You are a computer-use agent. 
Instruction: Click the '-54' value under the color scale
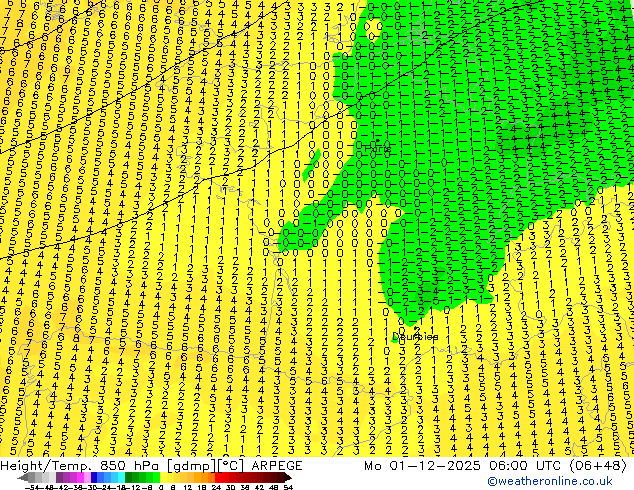32,488
